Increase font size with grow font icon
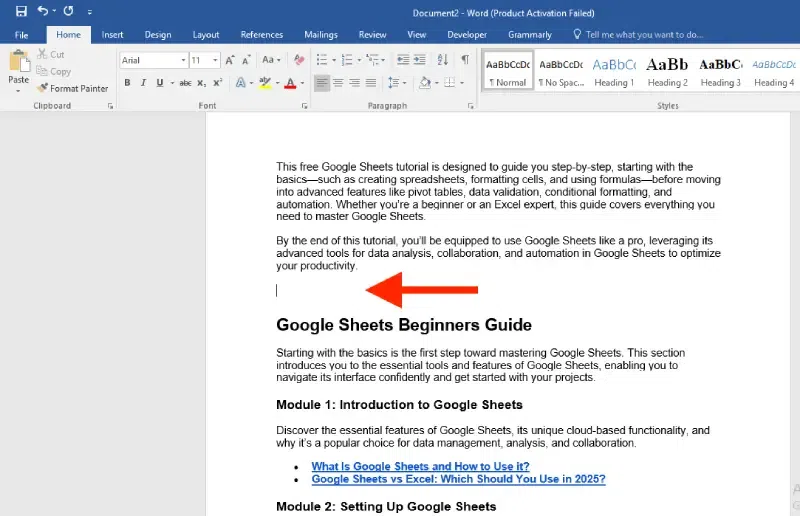The image size is (800, 516). (x=230, y=60)
